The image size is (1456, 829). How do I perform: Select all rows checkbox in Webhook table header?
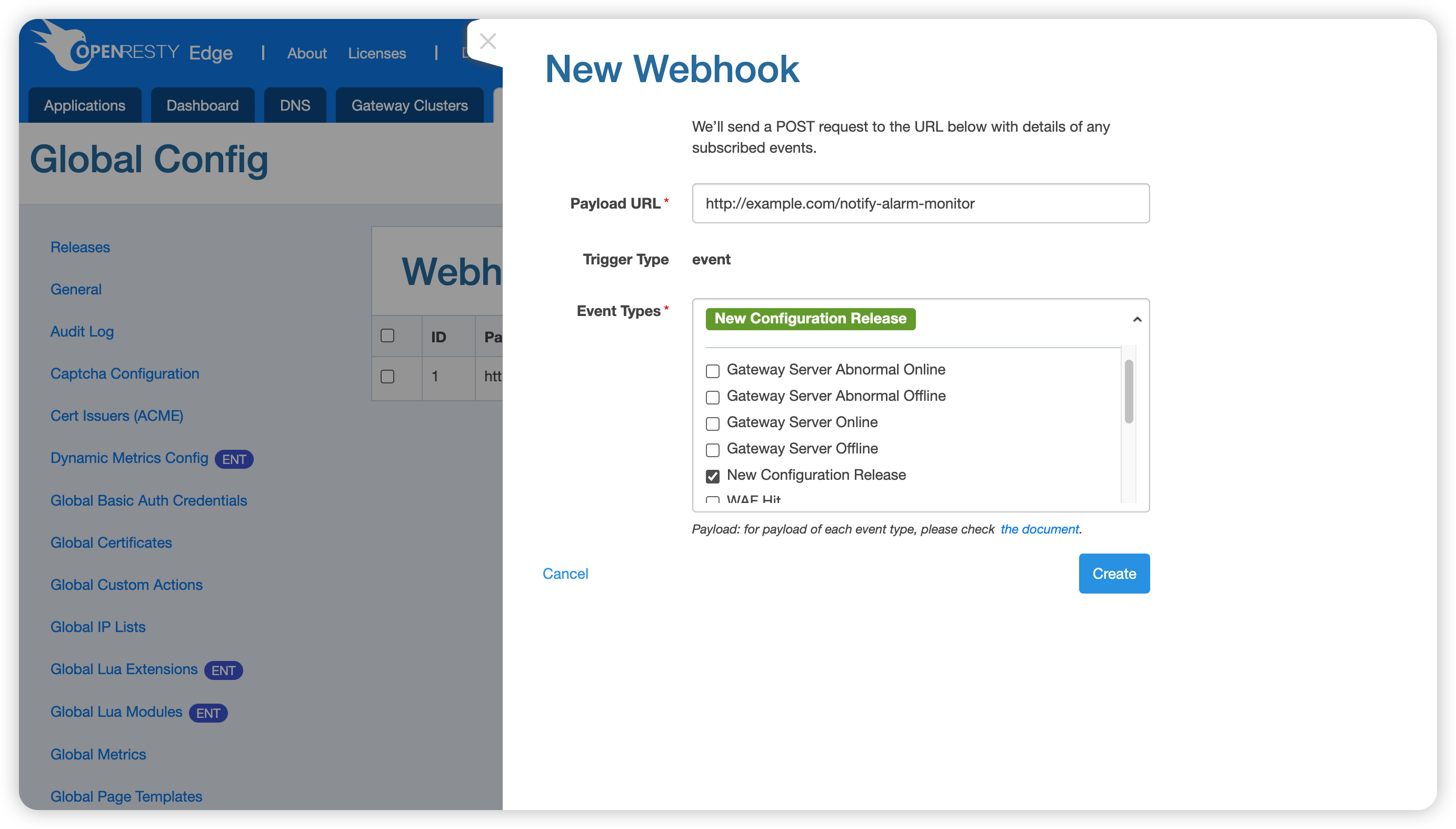[387, 335]
